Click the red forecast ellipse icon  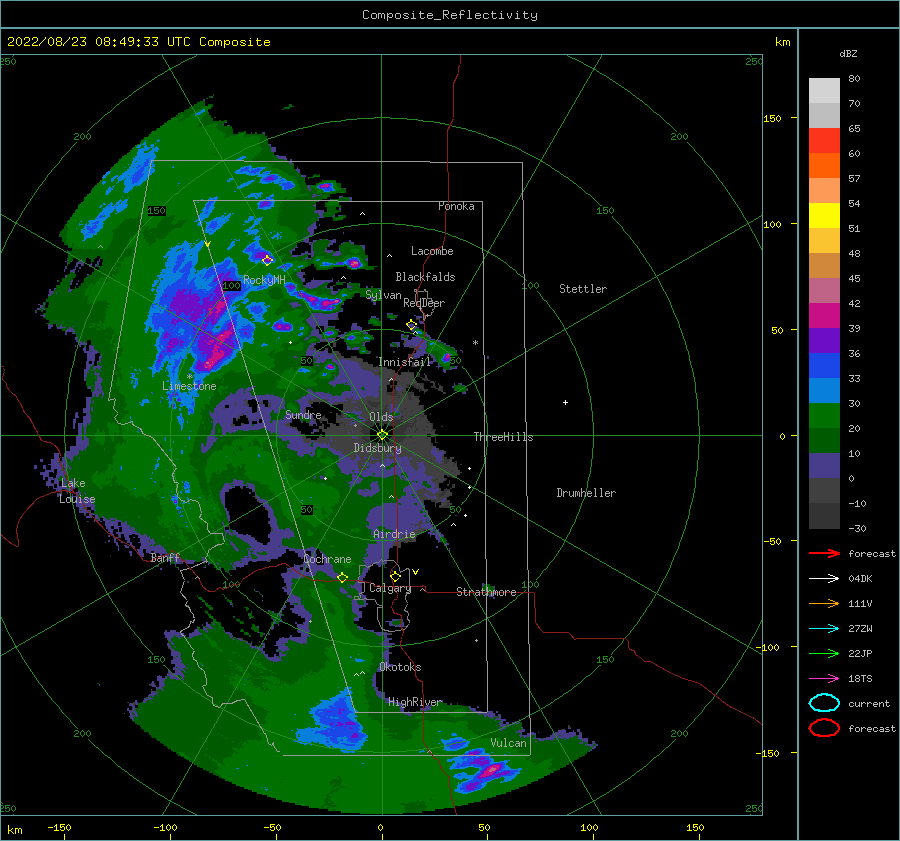824,728
